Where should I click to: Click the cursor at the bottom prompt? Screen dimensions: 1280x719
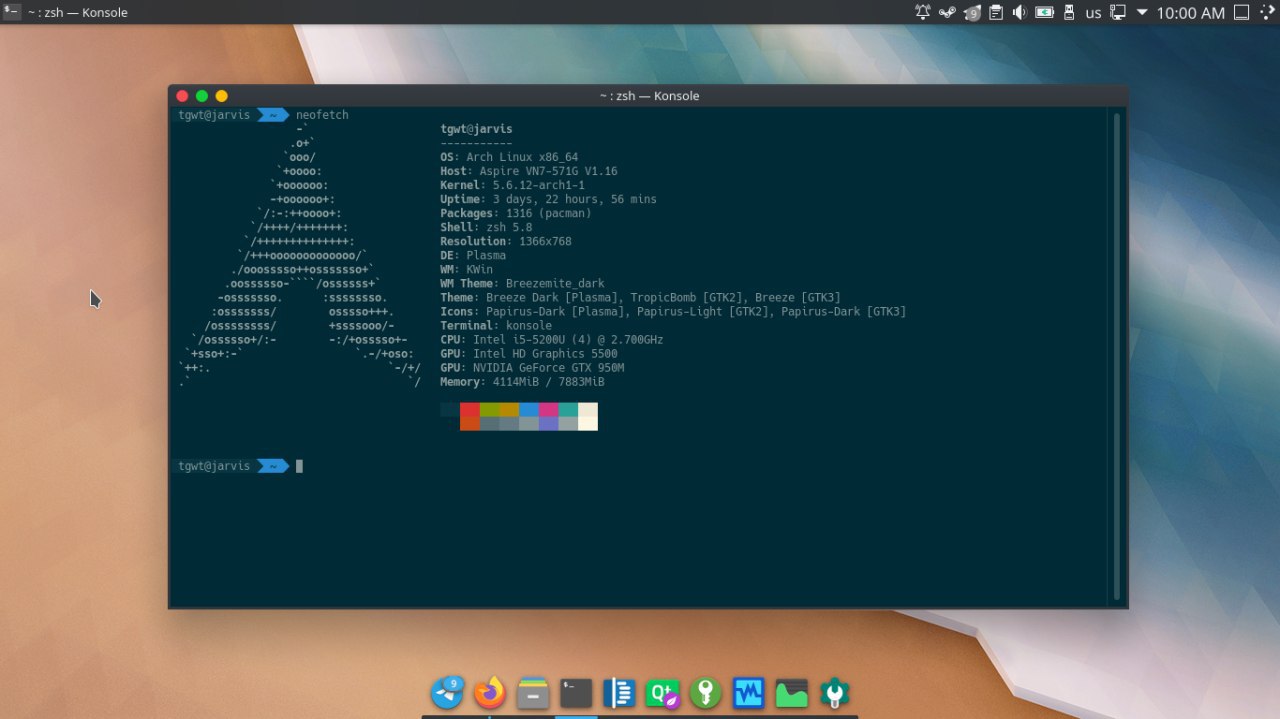[x=299, y=466]
